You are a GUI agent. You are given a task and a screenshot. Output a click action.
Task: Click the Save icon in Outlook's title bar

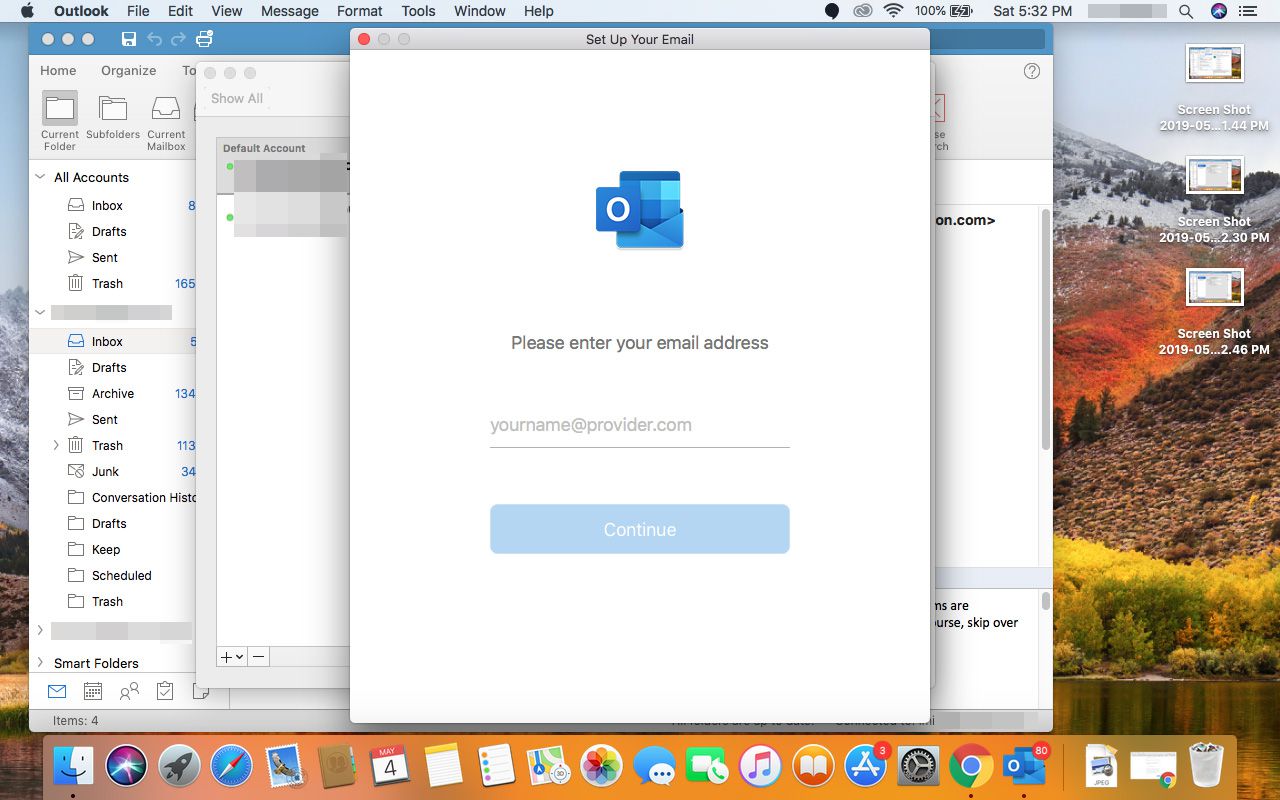coord(129,39)
